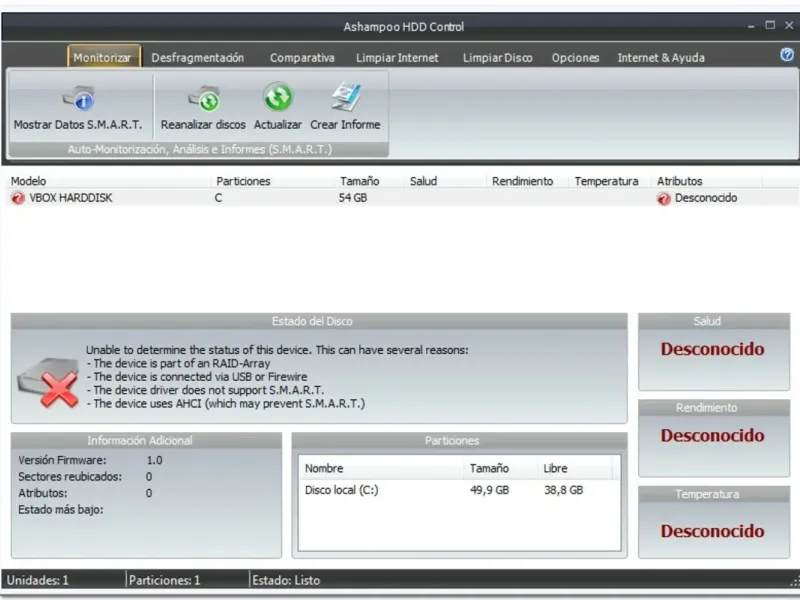Click the disk with red X icon
This screenshot has height=600, width=800.
[x=47, y=382]
